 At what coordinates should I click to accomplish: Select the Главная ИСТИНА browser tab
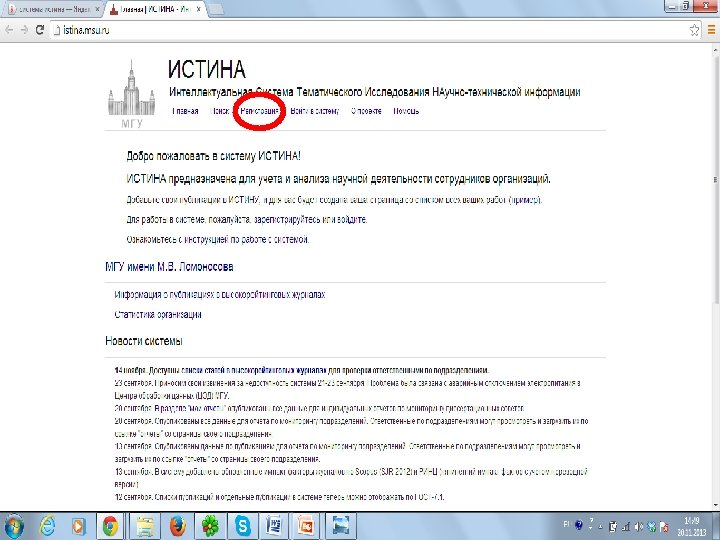point(154,9)
